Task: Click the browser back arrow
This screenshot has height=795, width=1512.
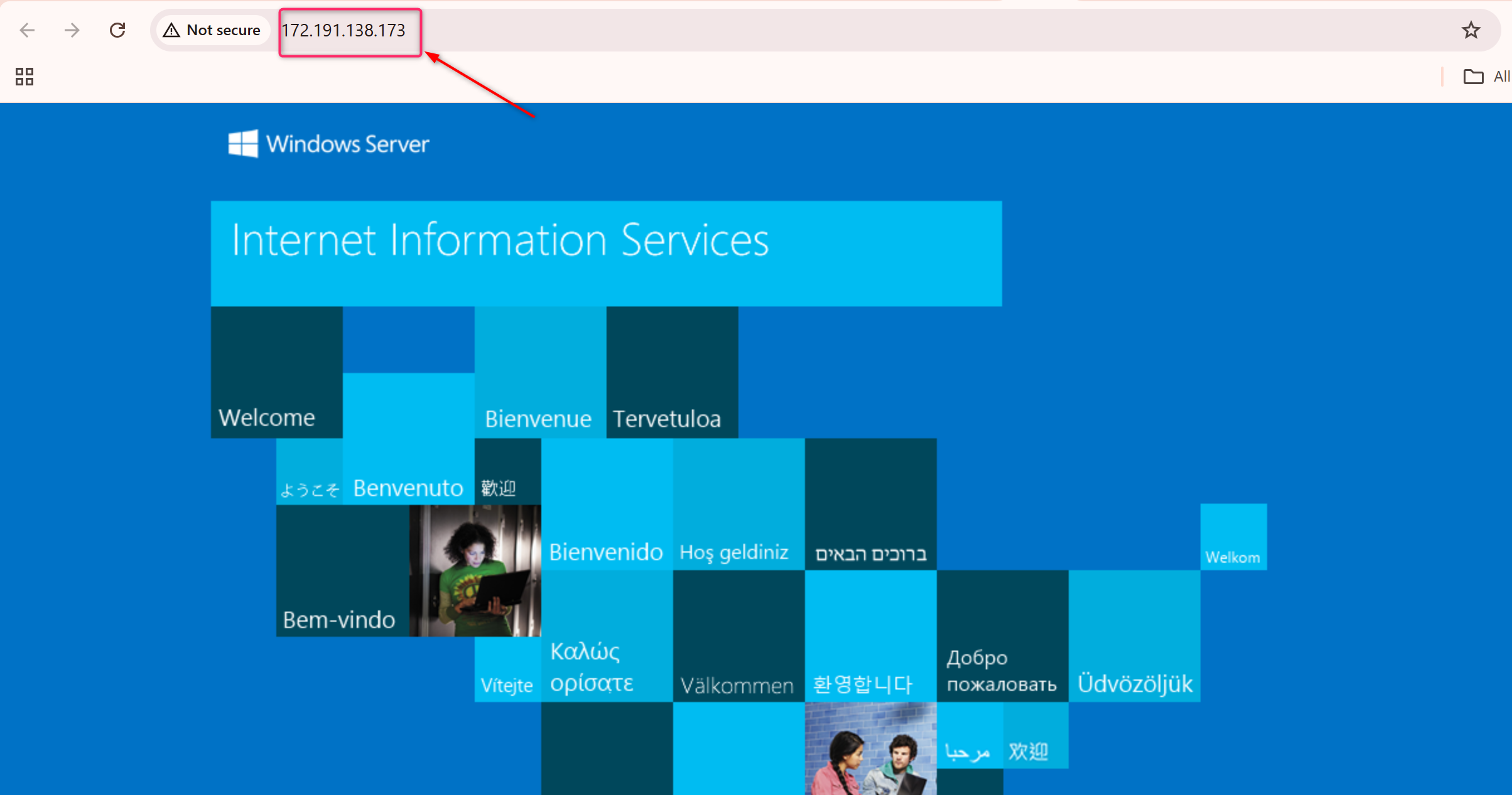Action: pos(27,30)
